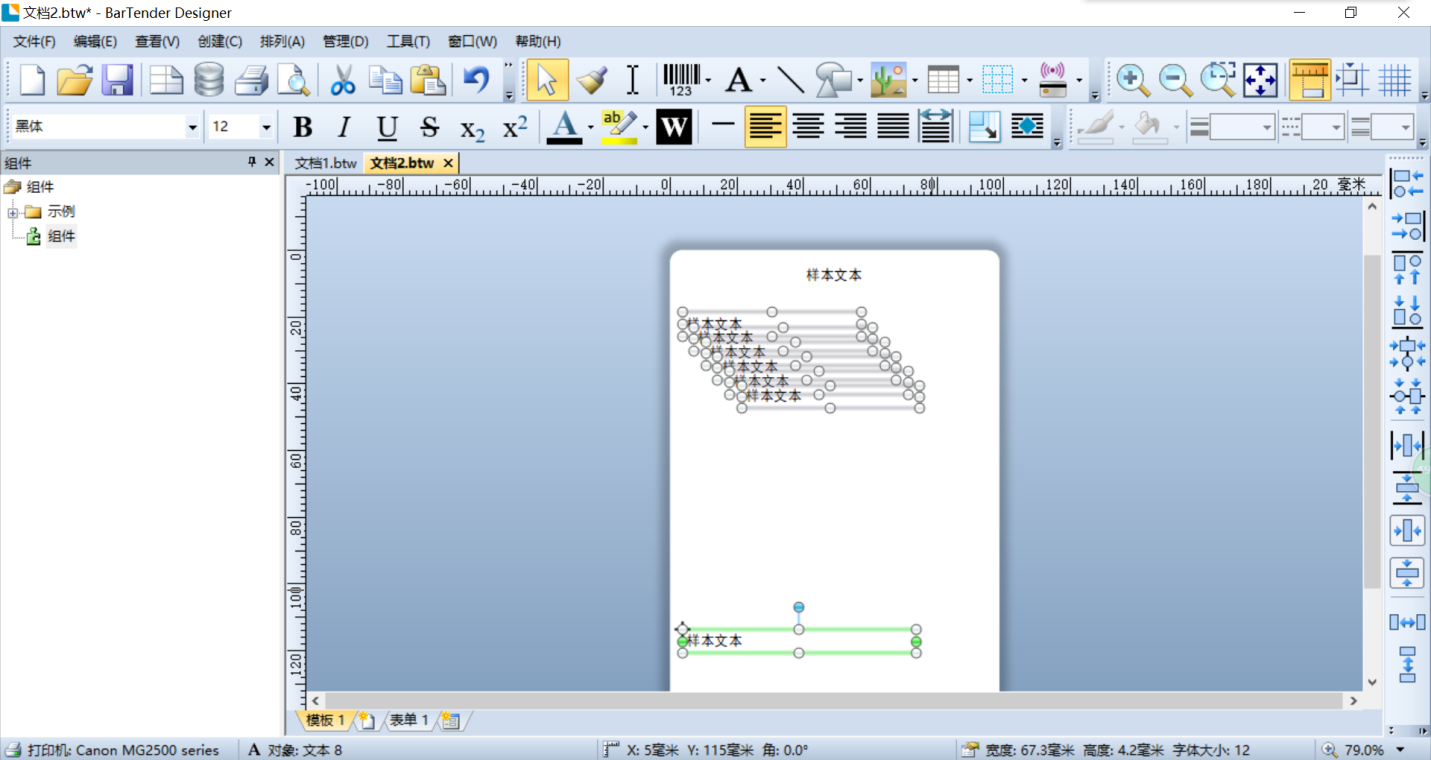Toggle subscript formatting
The height and width of the screenshot is (760, 1431).
(x=472, y=127)
